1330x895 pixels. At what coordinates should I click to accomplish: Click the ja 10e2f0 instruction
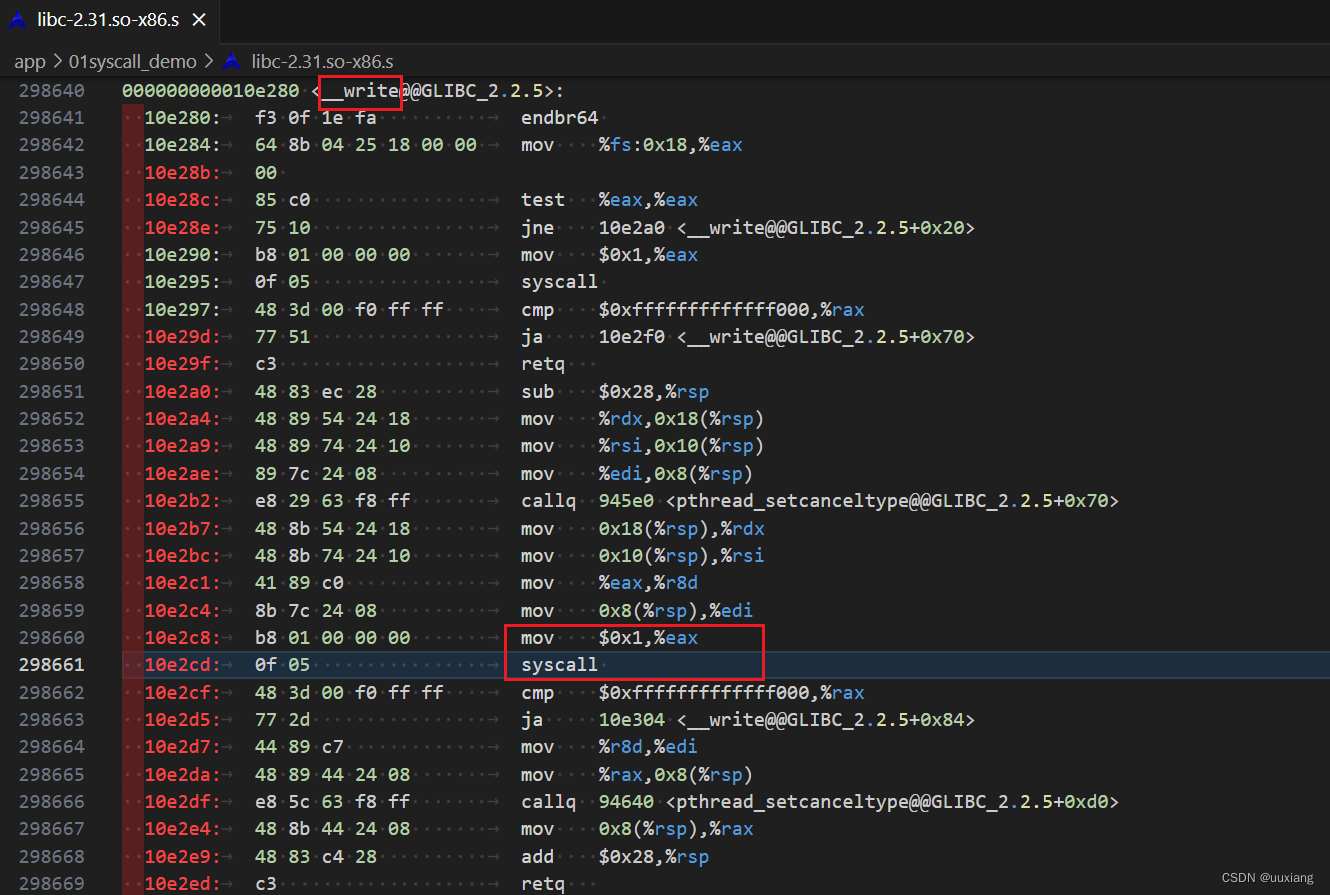coord(747,337)
